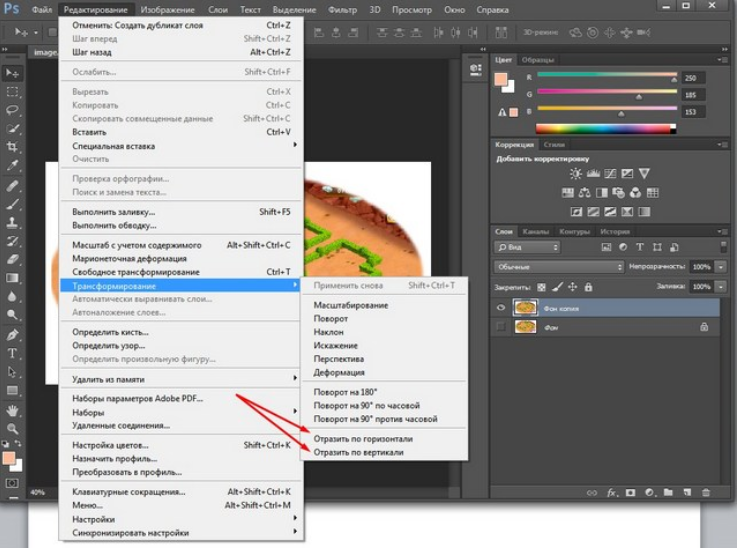Switch to the Стили tab
The height and width of the screenshot is (549, 737).
[x=554, y=144]
